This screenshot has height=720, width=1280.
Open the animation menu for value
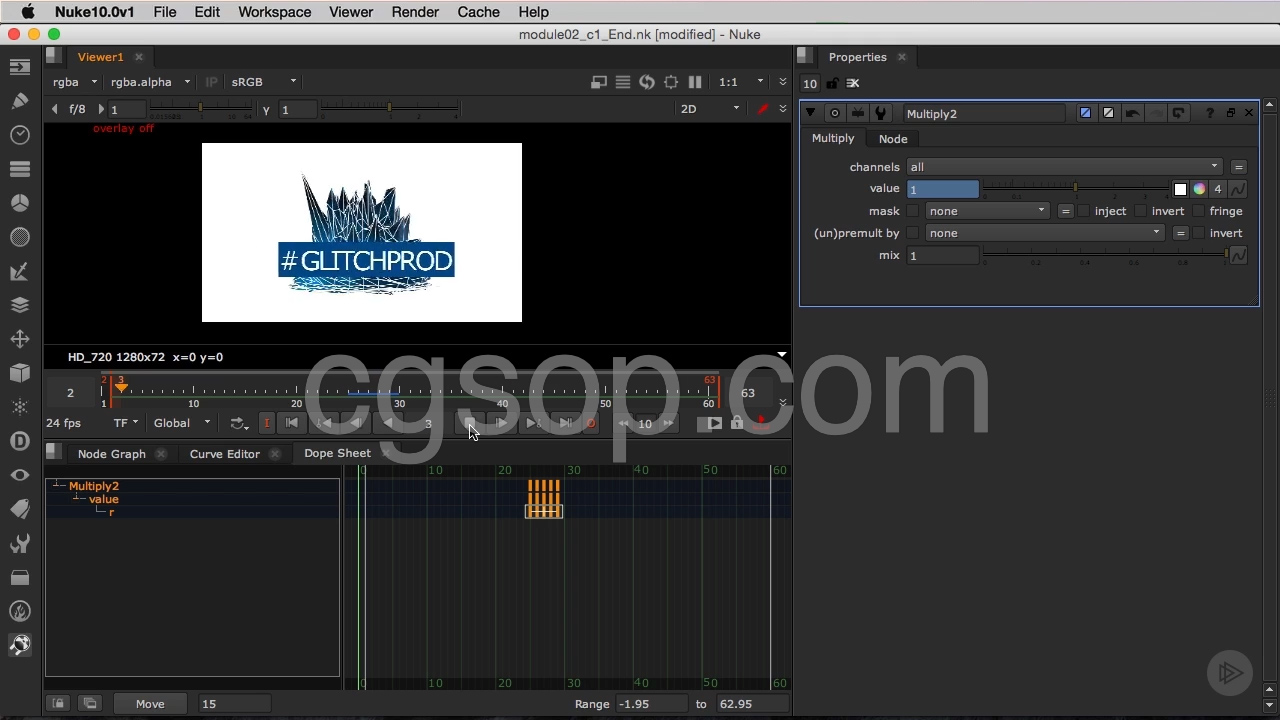(x=1238, y=189)
